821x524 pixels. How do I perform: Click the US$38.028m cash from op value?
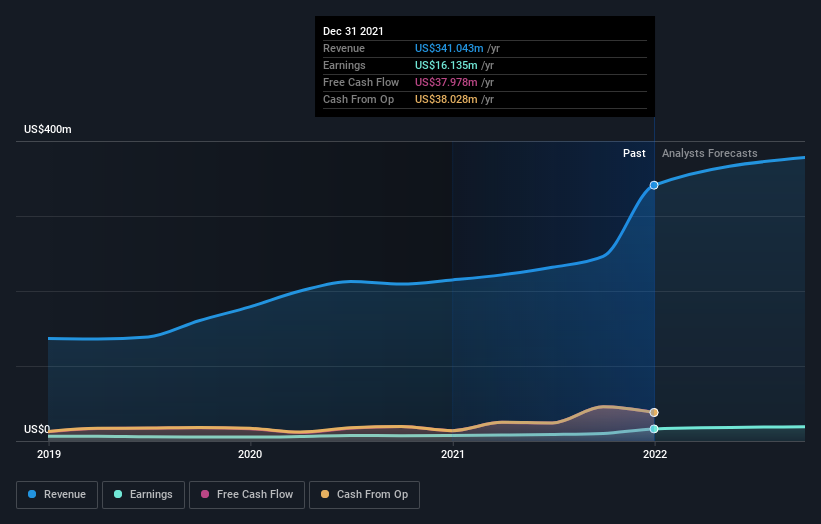coord(446,99)
